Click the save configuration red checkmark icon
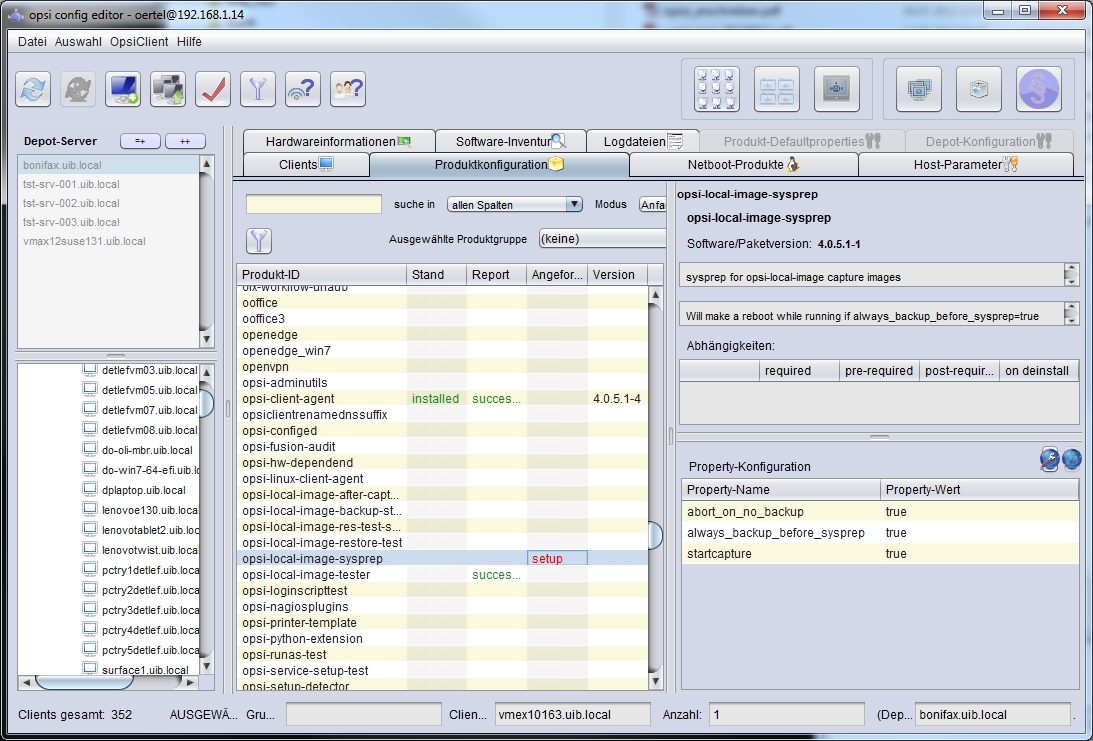The height and width of the screenshot is (741, 1093). coord(213,89)
